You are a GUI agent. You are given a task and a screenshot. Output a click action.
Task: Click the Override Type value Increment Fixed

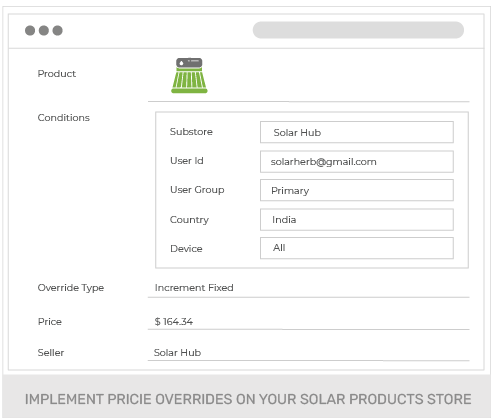click(x=194, y=288)
